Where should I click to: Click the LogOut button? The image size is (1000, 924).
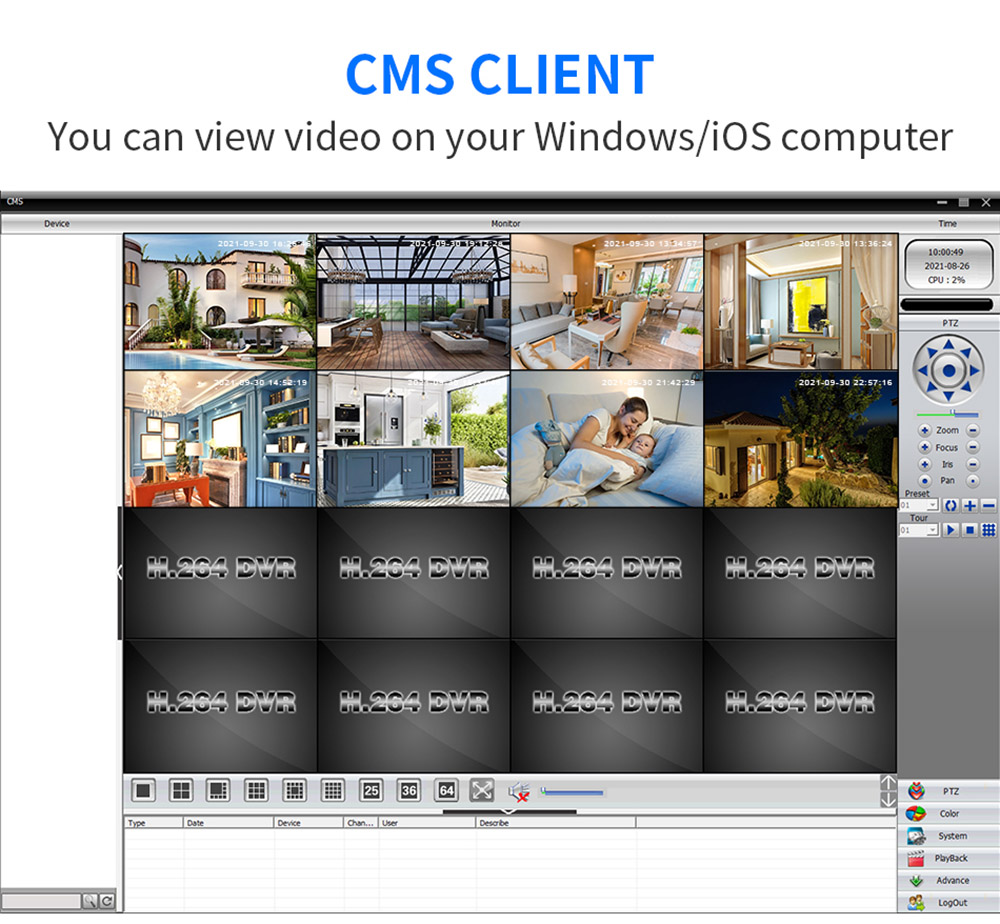pyautogui.click(x=949, y=903)
